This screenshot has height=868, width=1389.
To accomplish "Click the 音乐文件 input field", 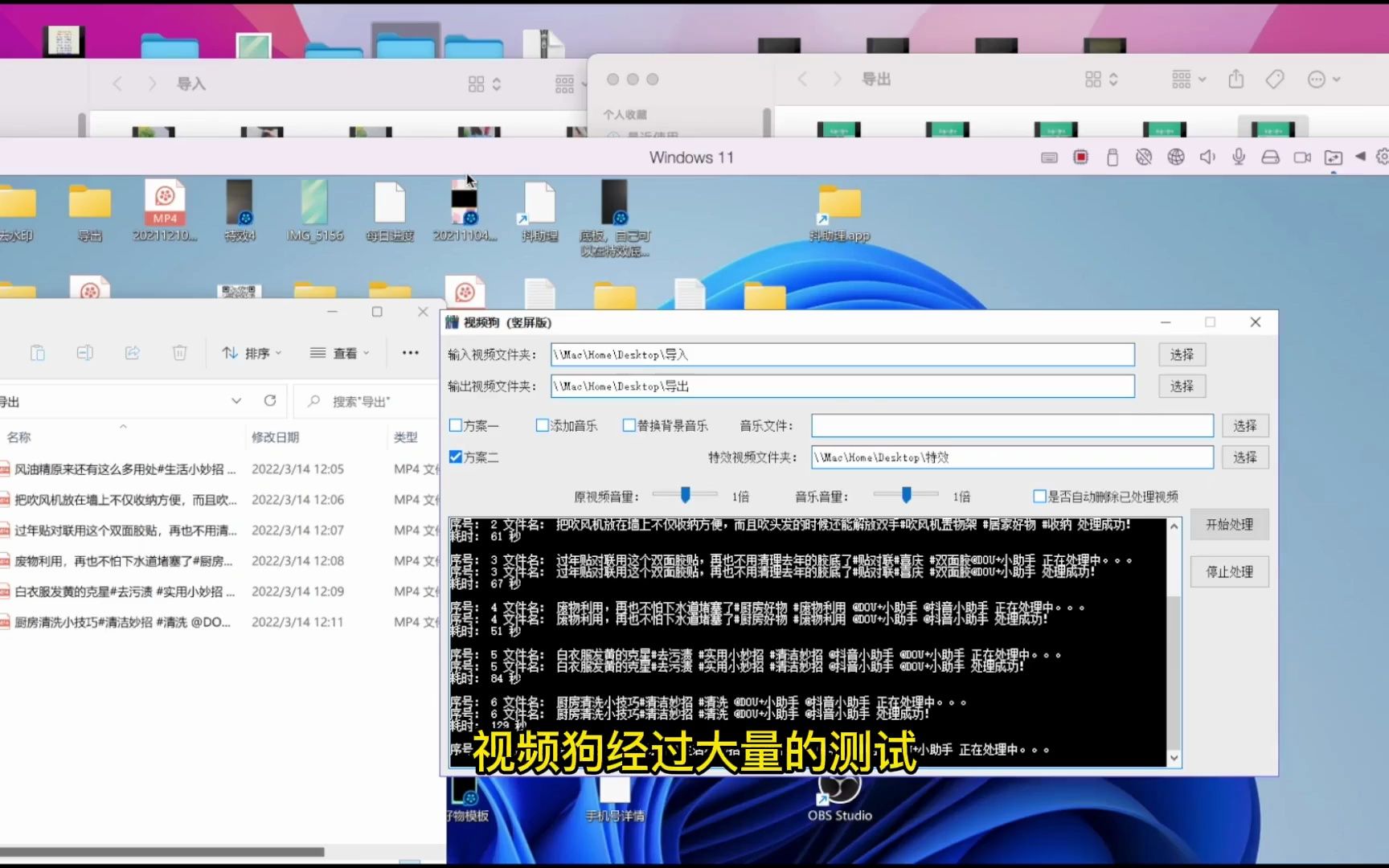I will 1012,426.
